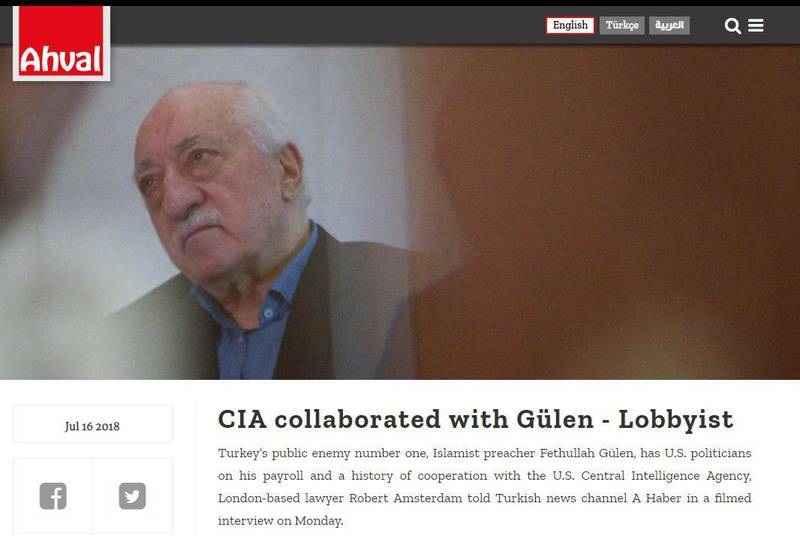Open the 'CIA collaborated with Gülen' headline

[x=476, y=419]
